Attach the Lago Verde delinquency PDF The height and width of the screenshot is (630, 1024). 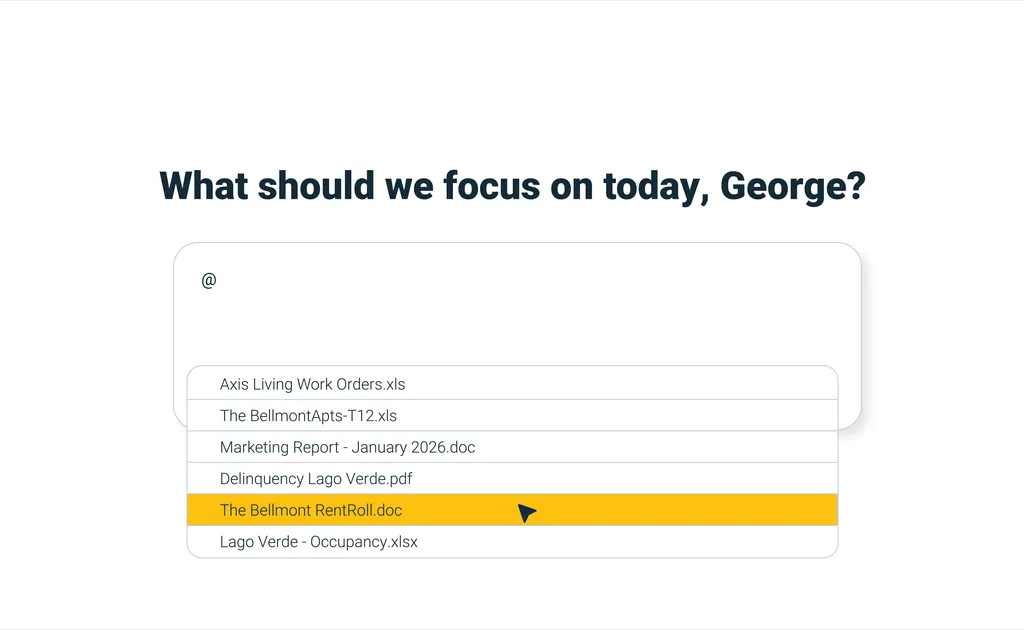(316, 479)
